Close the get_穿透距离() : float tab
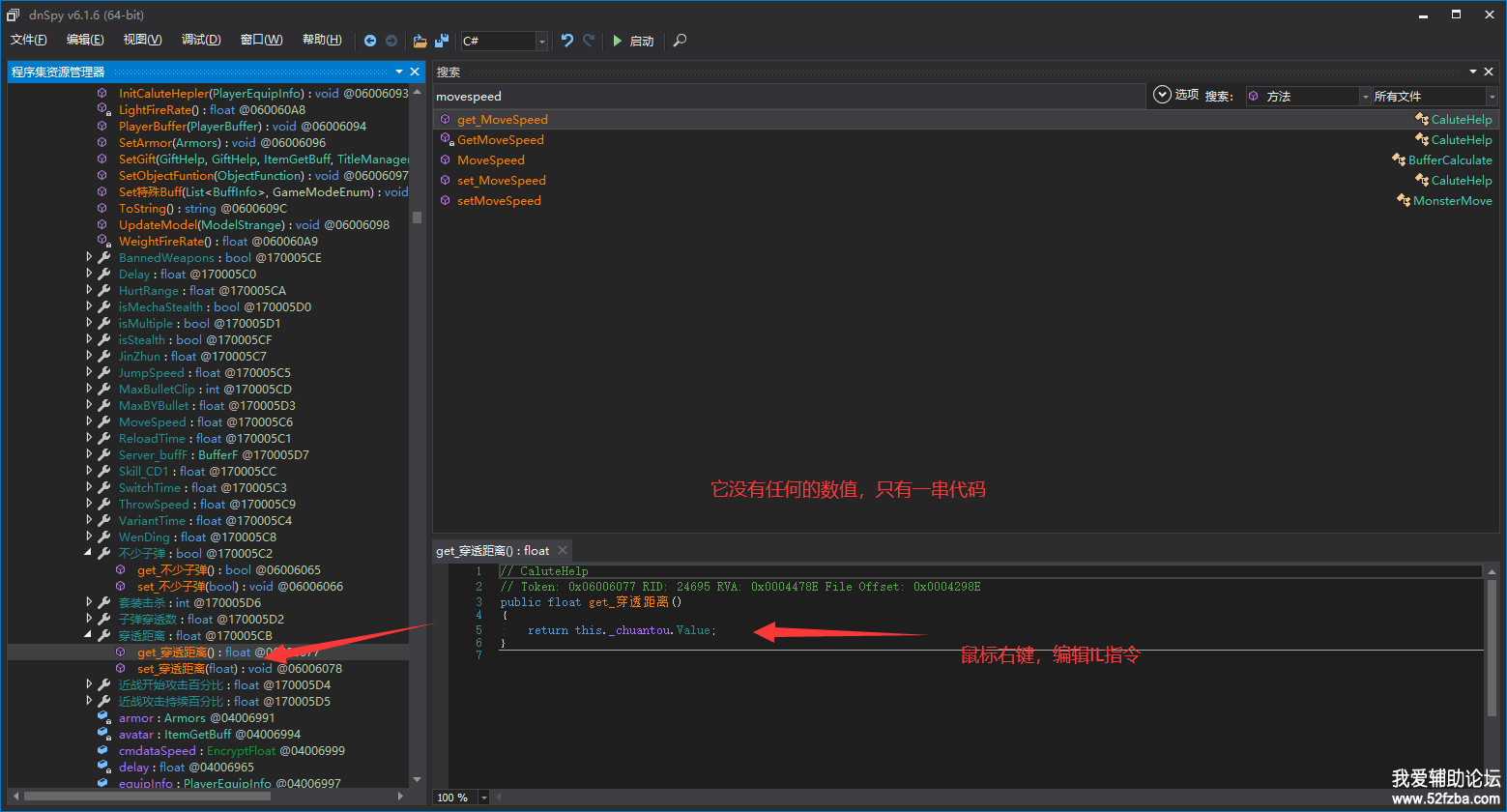Screen dimensions: 1507x812 click(563, 550)
